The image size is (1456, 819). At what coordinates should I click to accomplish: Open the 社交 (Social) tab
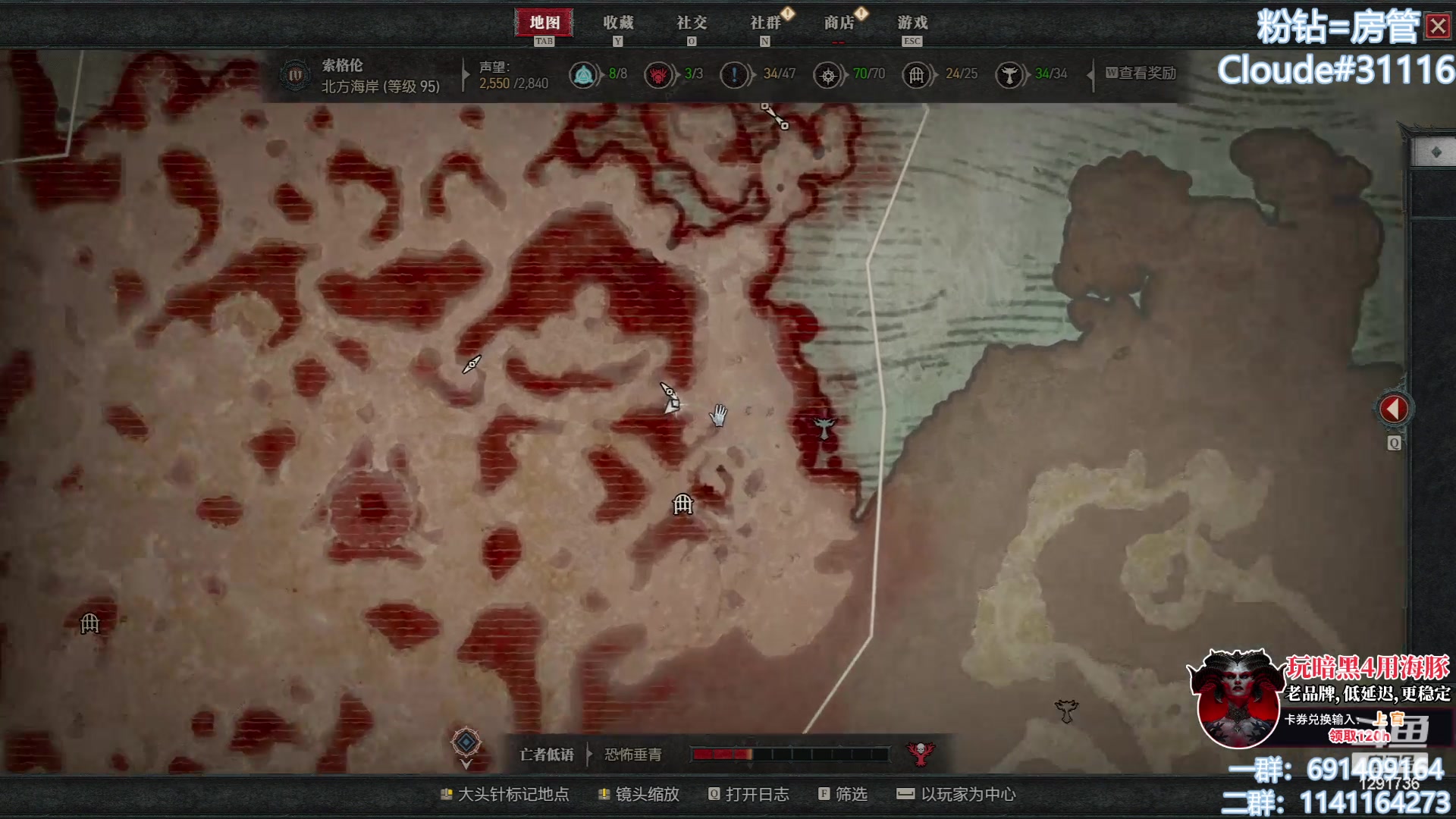point(692,23)
